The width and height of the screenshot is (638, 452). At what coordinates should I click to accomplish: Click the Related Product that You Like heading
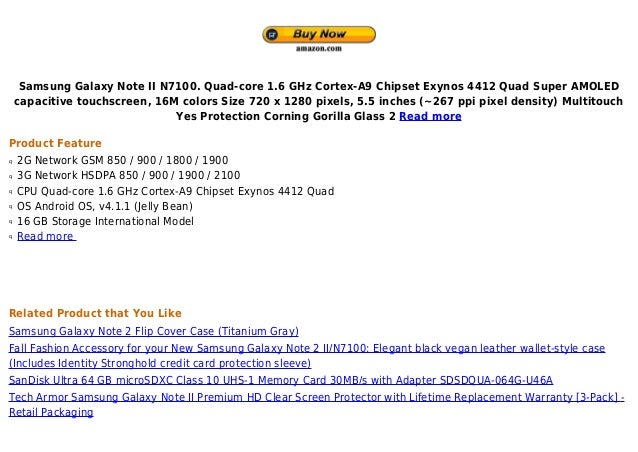pyautogui.click(x=95, y=313)
